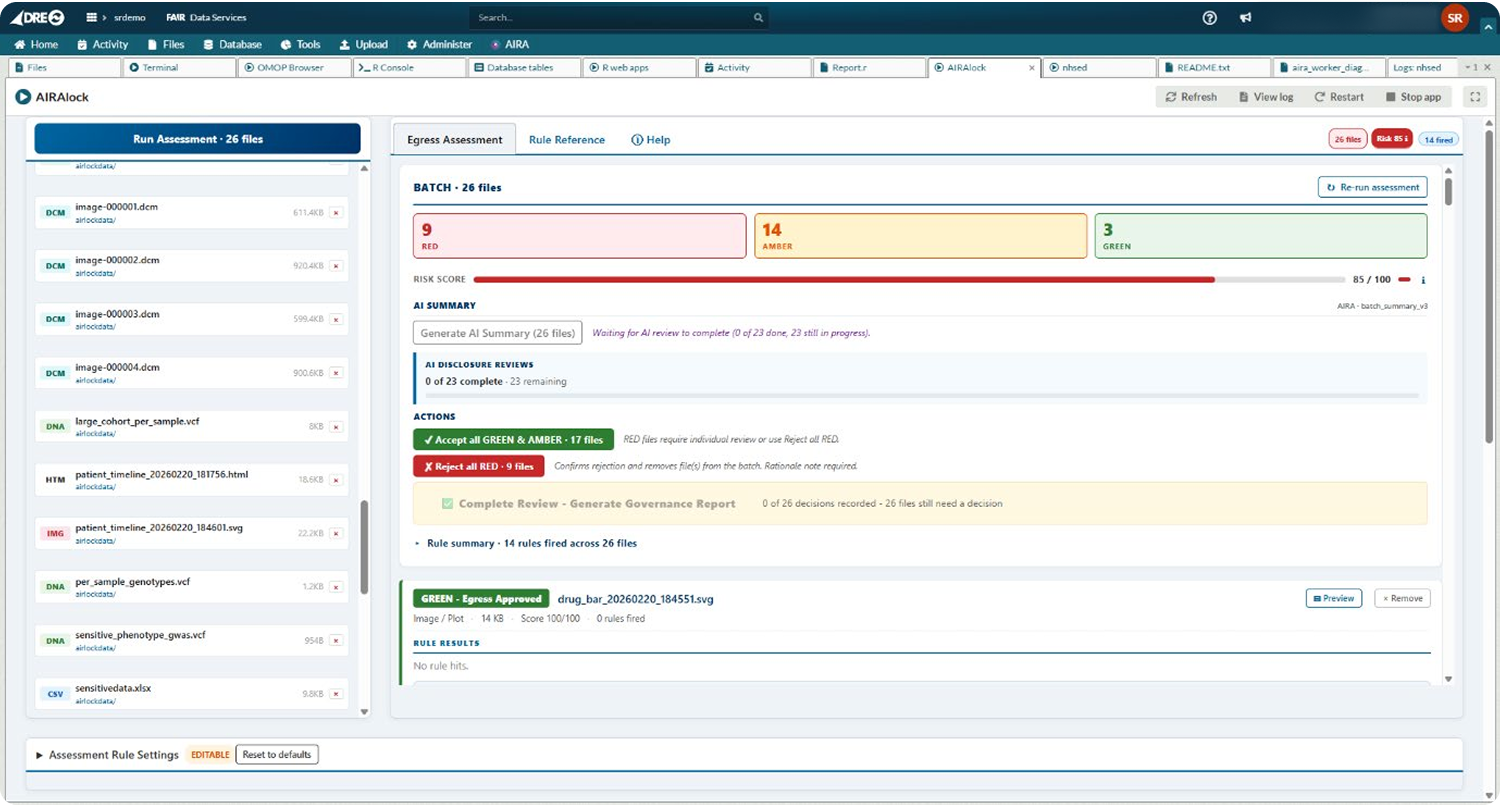1500x805 pixels.
Task: Open the workspace grid menu icon
Action: pos(92,17)
